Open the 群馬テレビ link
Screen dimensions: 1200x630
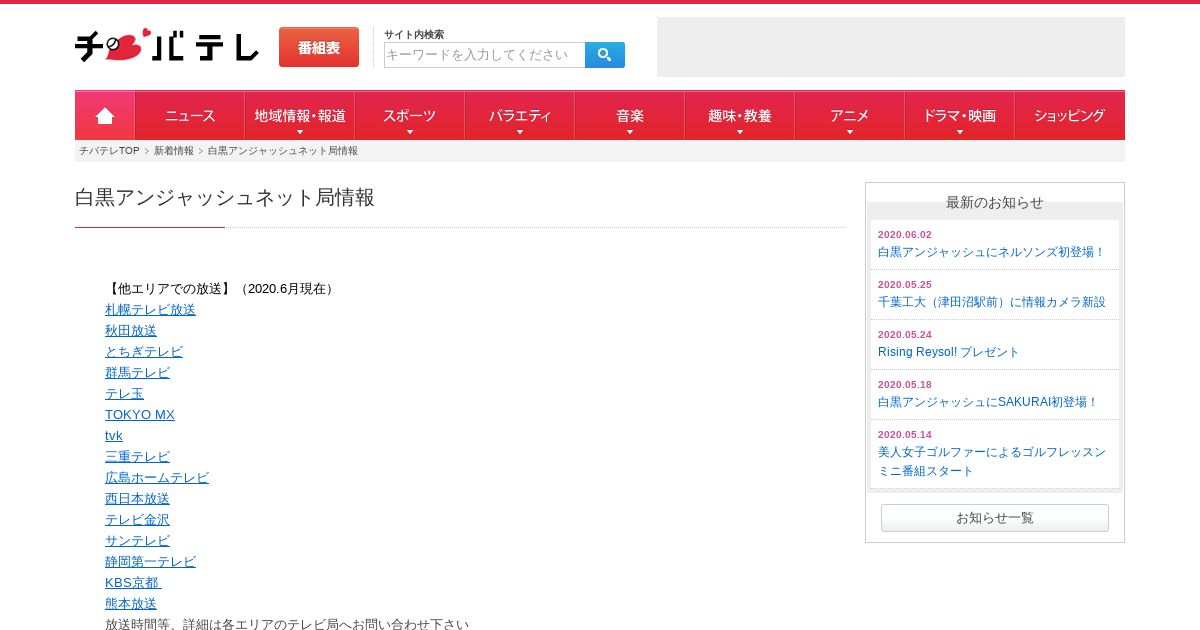point(137,373)
